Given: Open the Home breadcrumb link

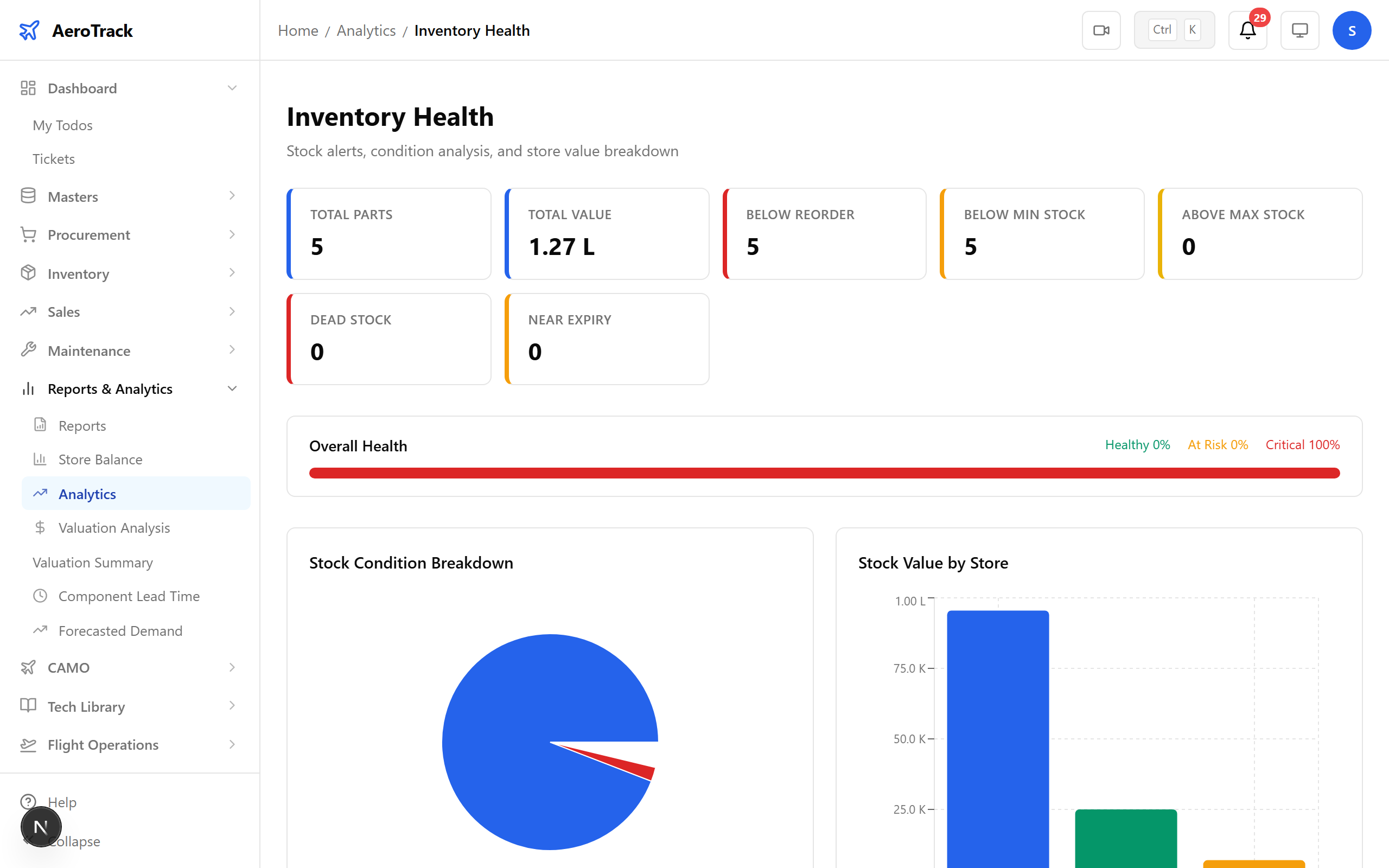Looking at the screenshot, I should tap(298, 30).
